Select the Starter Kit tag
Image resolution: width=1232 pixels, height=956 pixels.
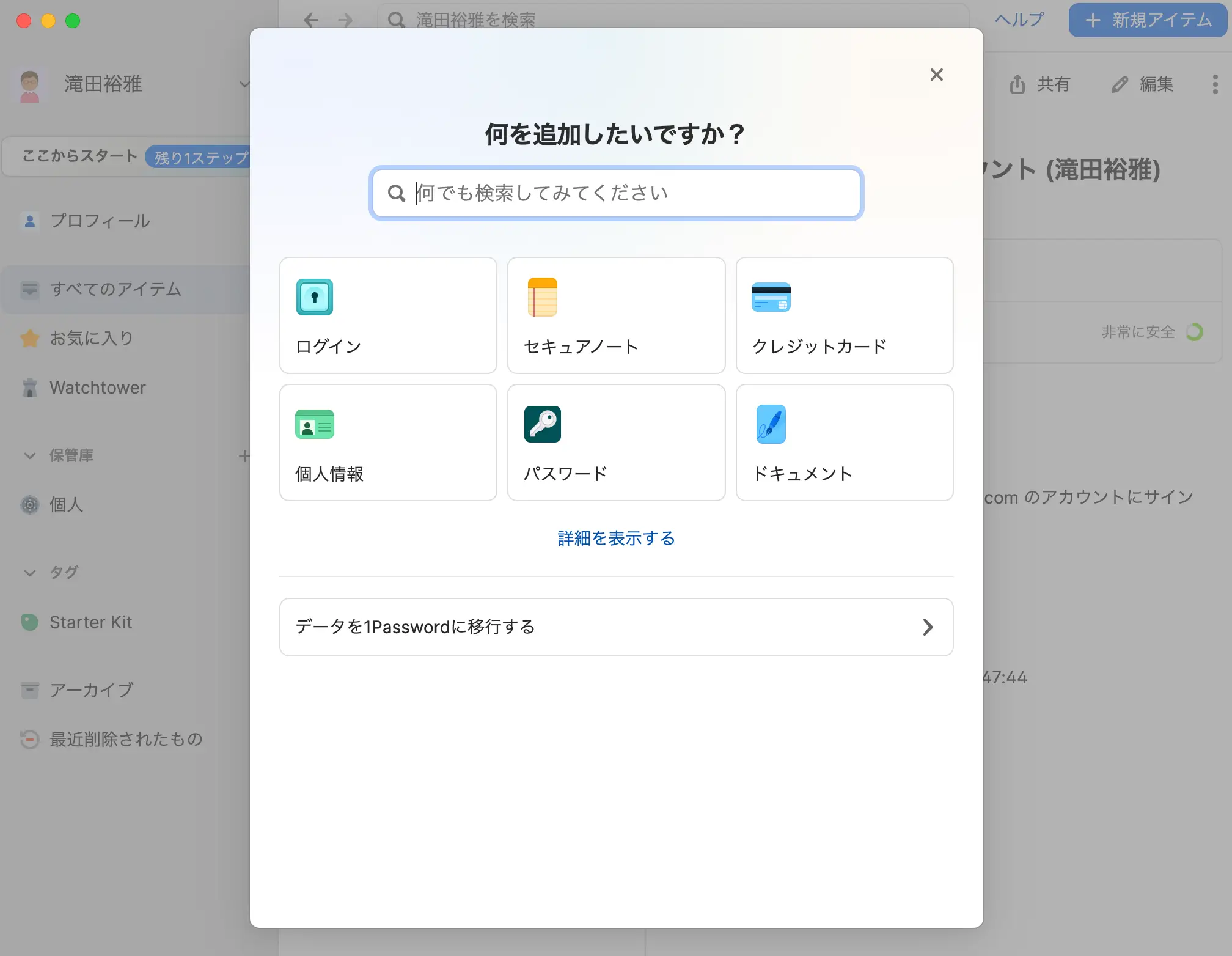[126, 622]
